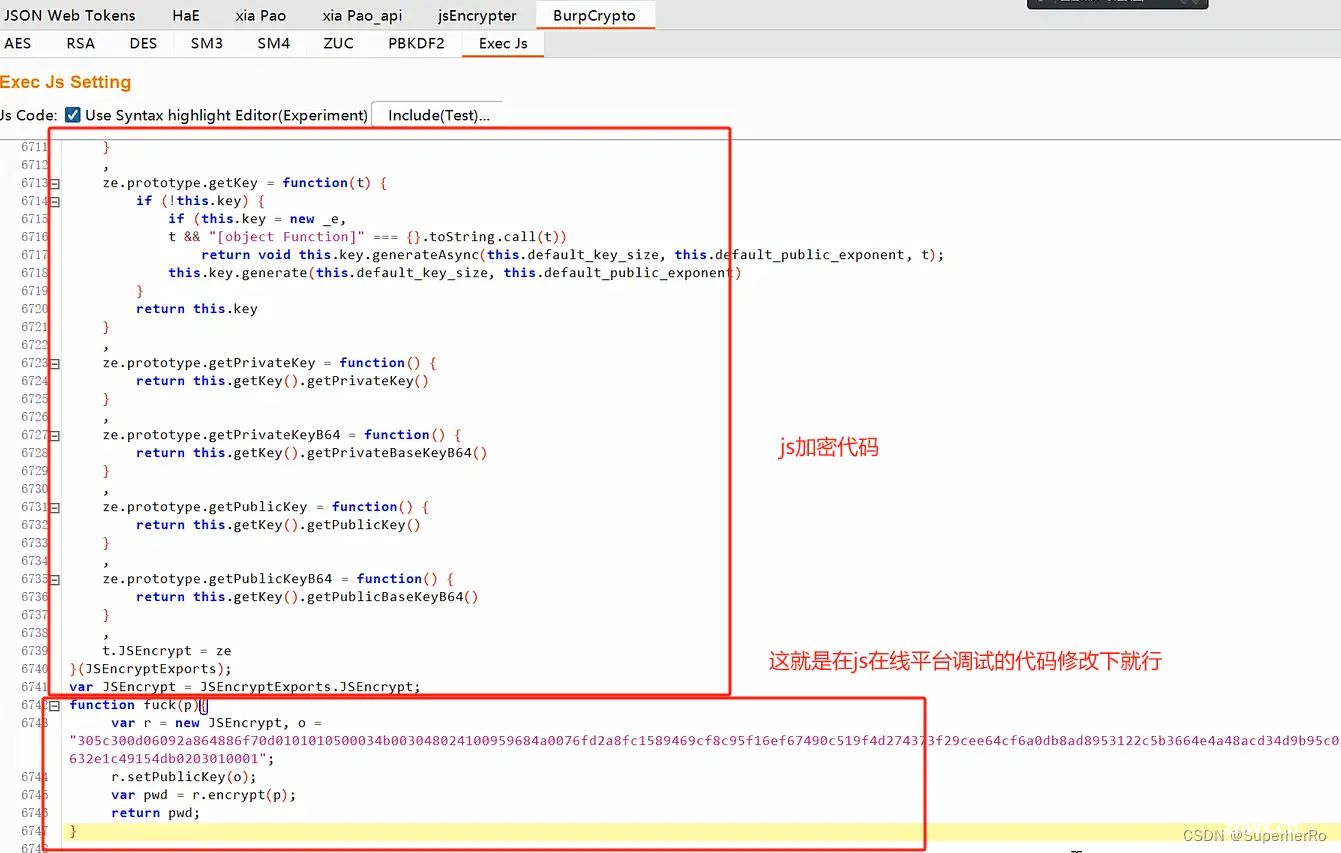Click the line 'return this.key'
Image resolution: width=1341 pixels, height=853 pixels.
(x=197, y=309)
